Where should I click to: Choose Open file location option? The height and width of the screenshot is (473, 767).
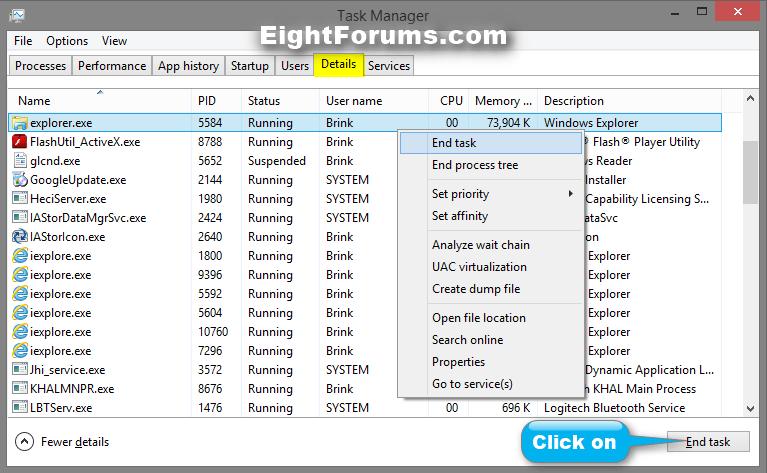(x=491, y=318)
